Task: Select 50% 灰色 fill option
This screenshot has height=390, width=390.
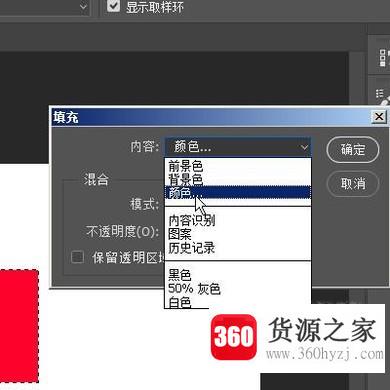Action: coord(238,289)
